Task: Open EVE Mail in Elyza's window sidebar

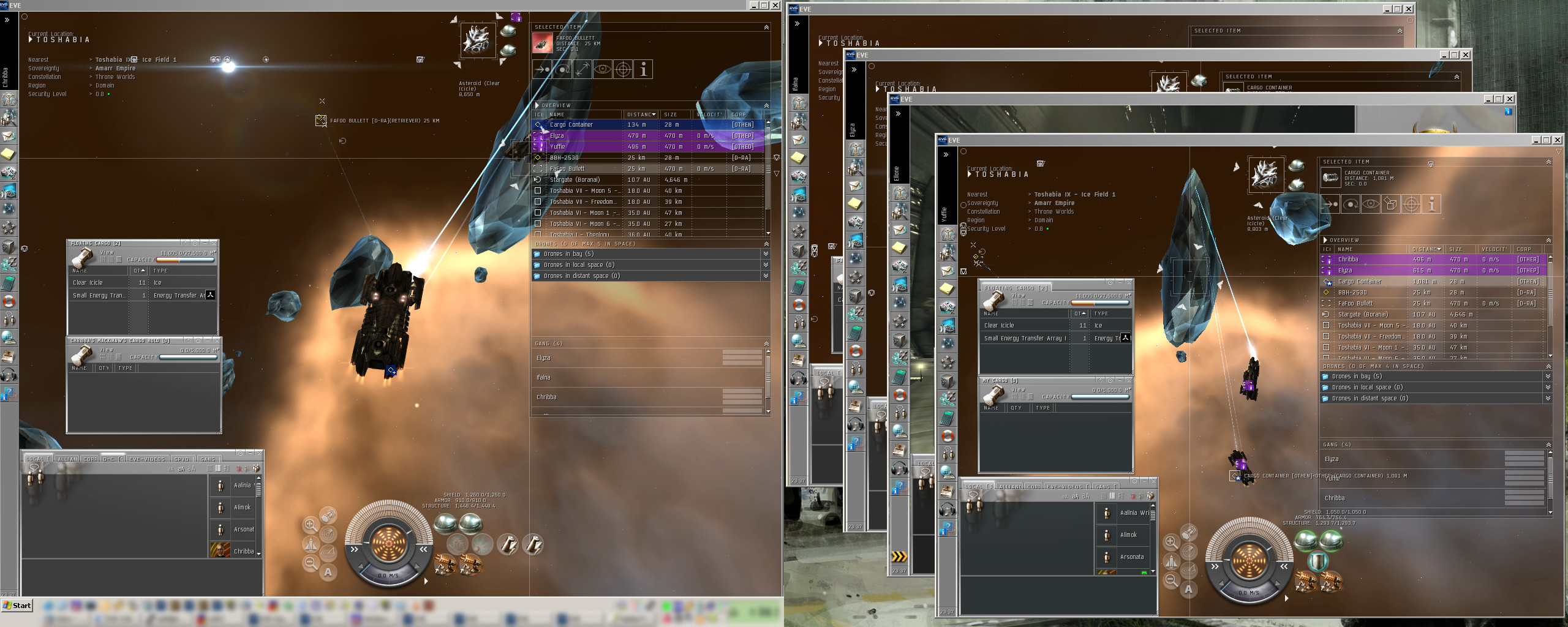Action: tap(856, 186)
